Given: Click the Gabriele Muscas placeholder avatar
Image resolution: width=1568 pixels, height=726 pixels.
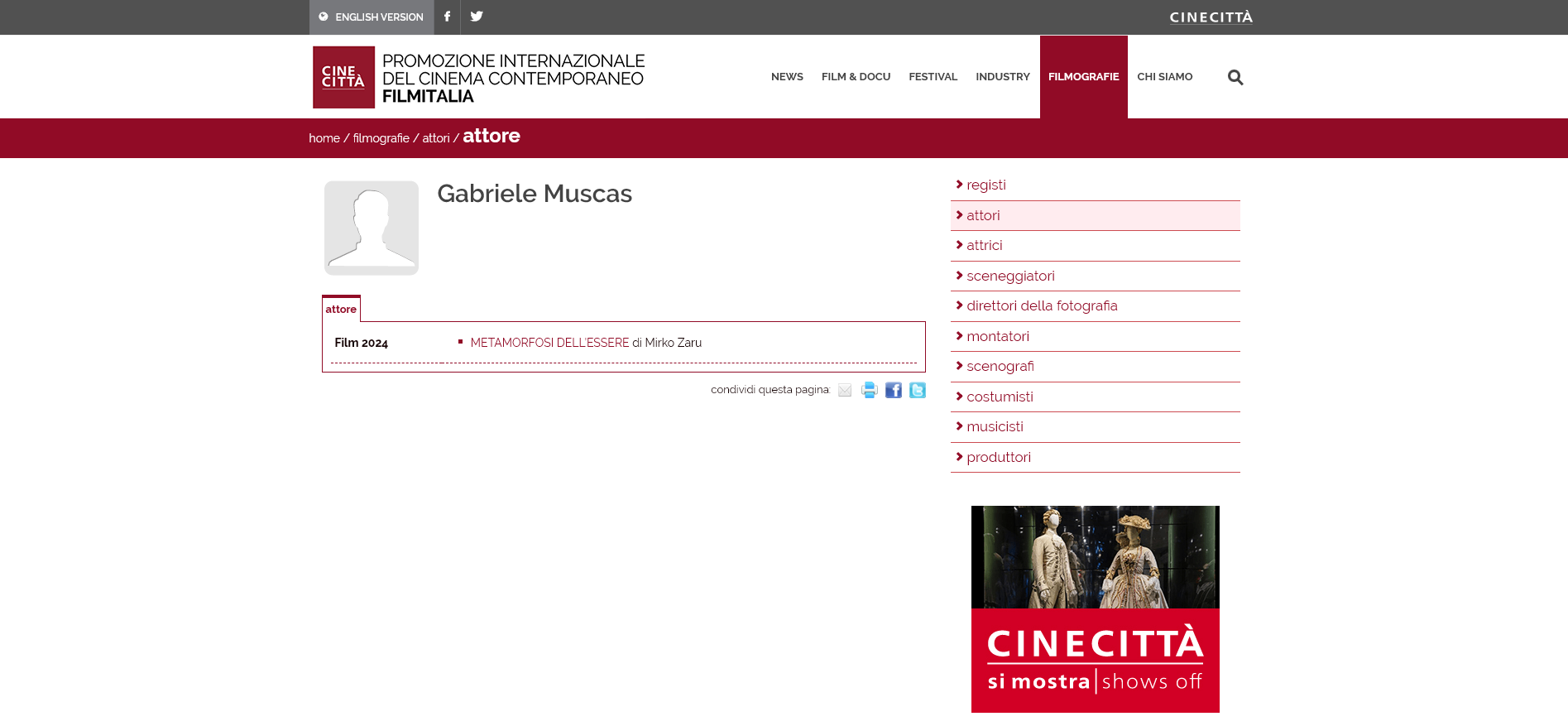Looking at the screenshot, I should pos(372,228).
